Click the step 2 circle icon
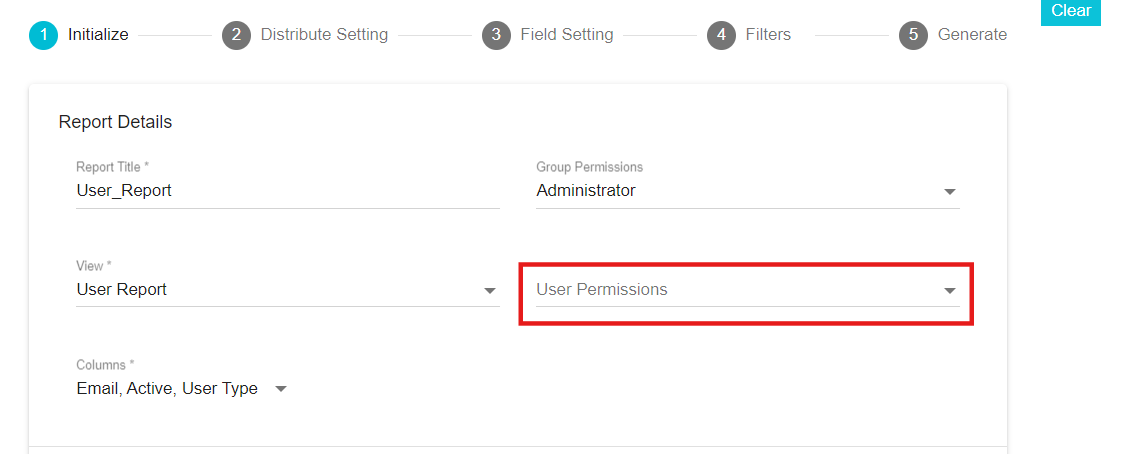The image size is (1131, 454). tap(237, 35)
